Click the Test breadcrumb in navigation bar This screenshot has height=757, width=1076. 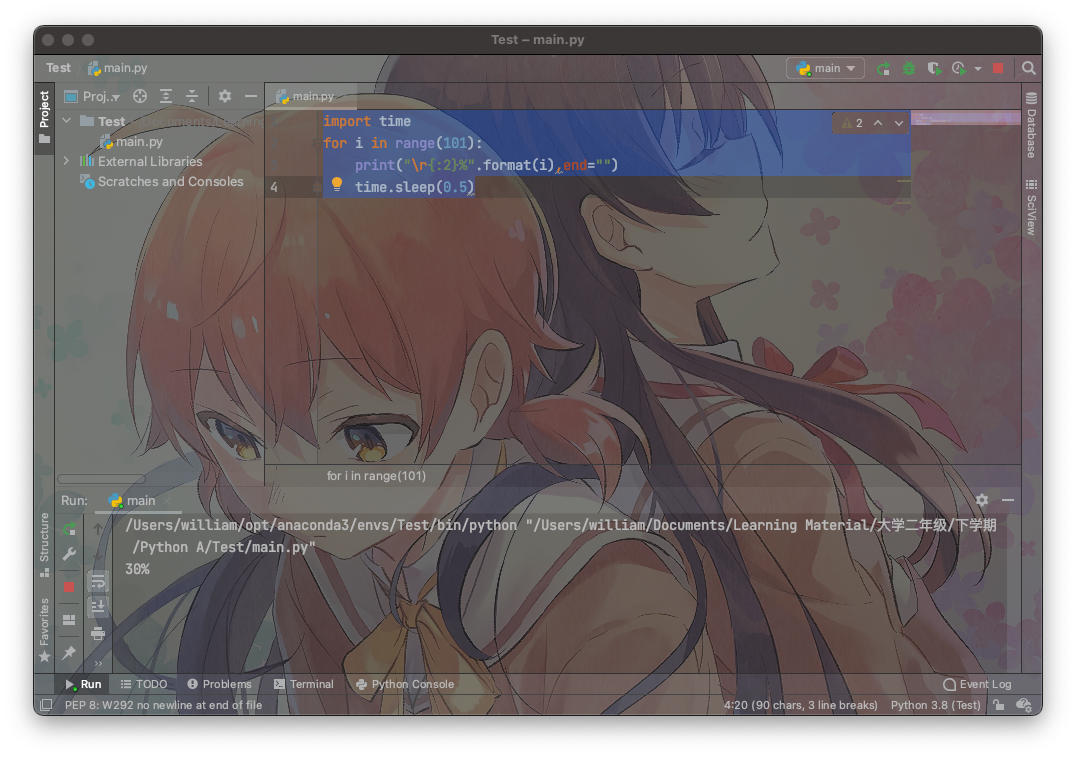[58, 68]
